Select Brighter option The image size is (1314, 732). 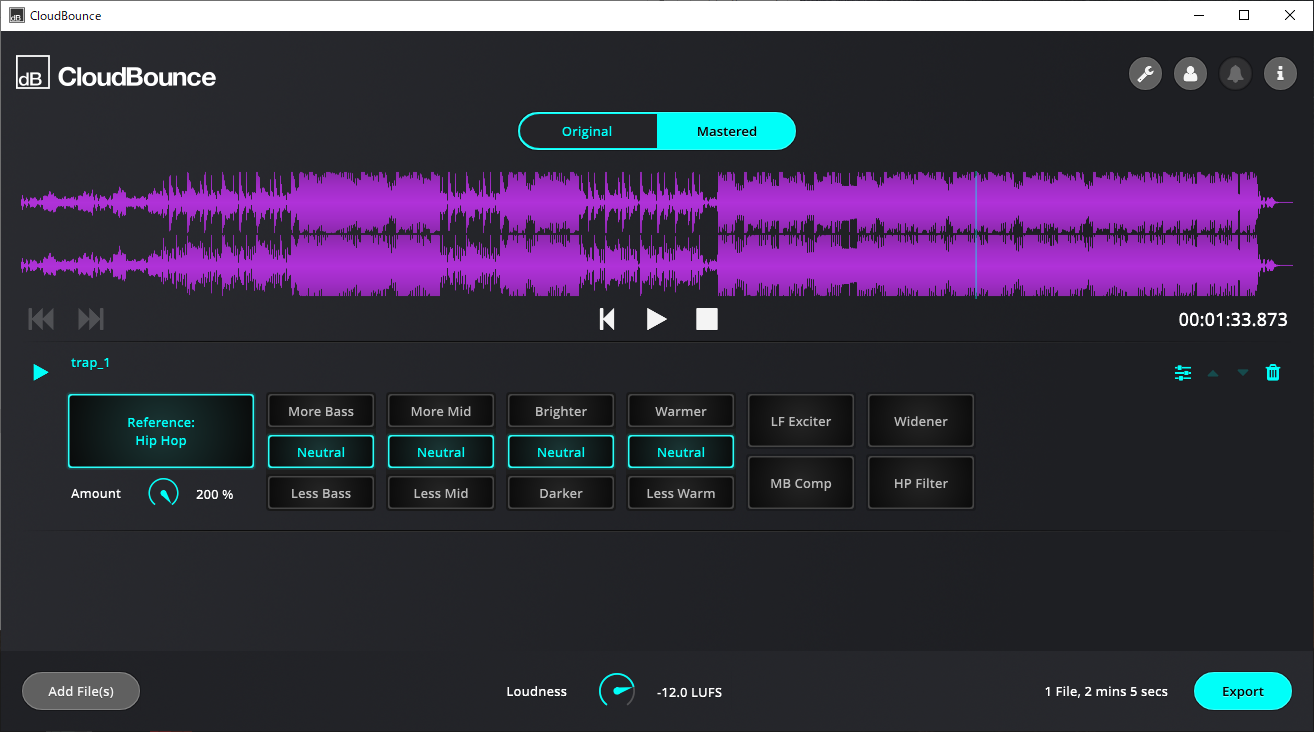[561, 411]
